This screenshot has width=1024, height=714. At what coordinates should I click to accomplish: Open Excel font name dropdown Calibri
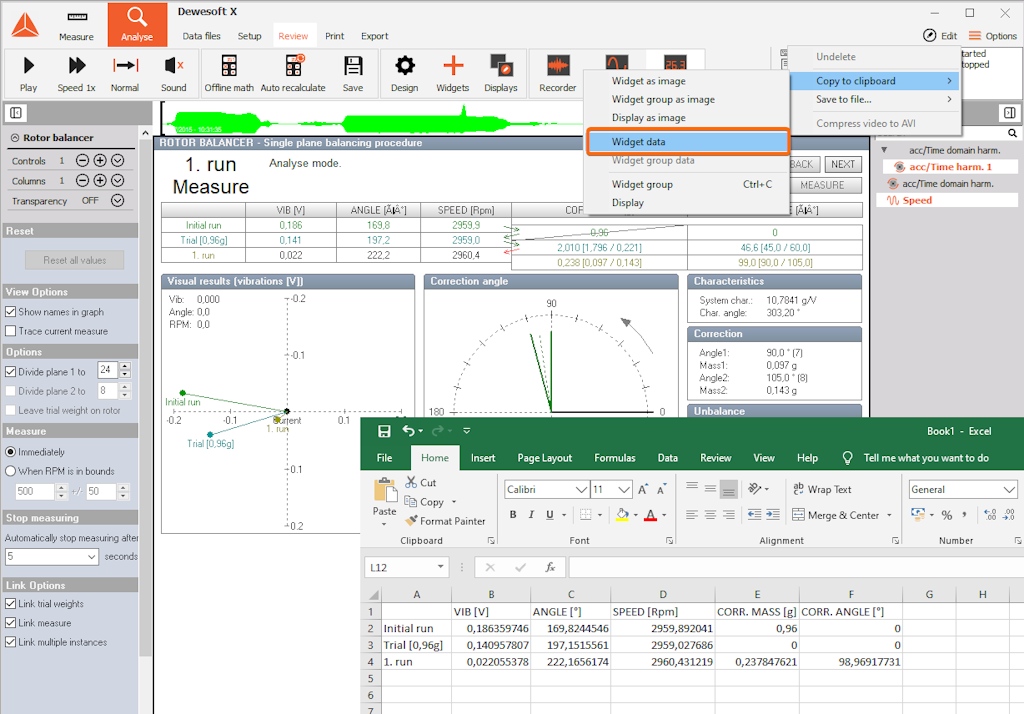coord(581,489)
